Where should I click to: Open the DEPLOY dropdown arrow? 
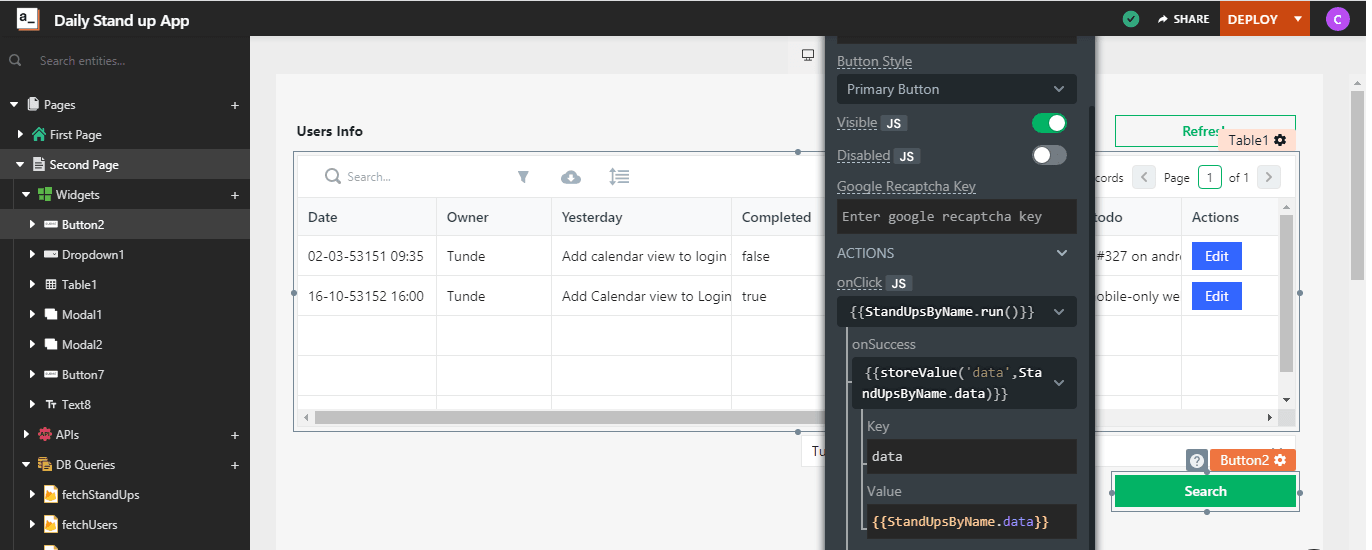1297,19
